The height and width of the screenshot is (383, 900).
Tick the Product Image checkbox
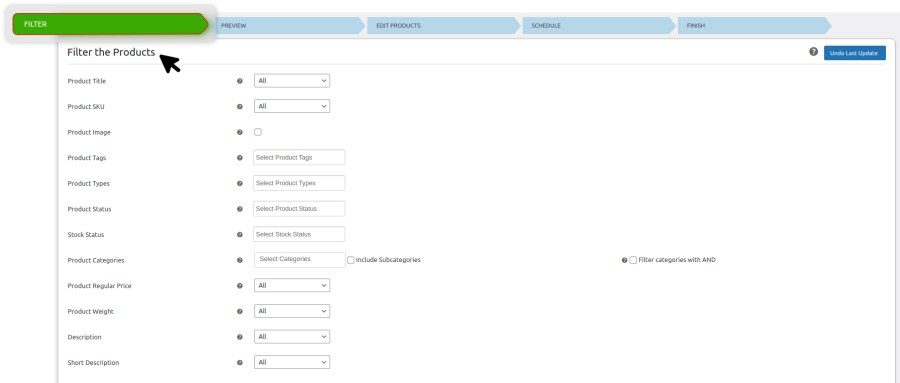(258, 132)
